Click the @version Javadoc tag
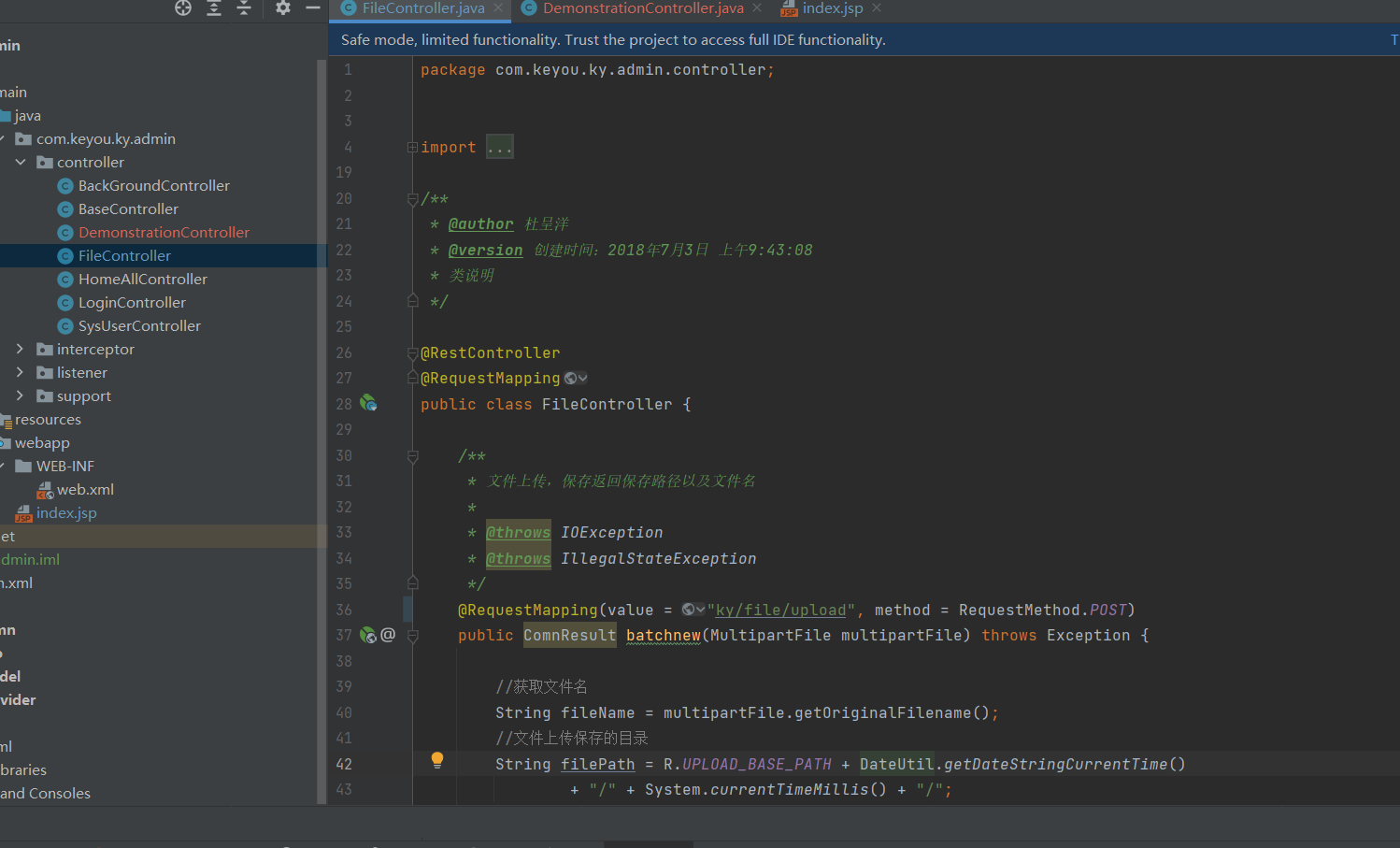Screen dimensions: 1400x848 click(485, 250)
